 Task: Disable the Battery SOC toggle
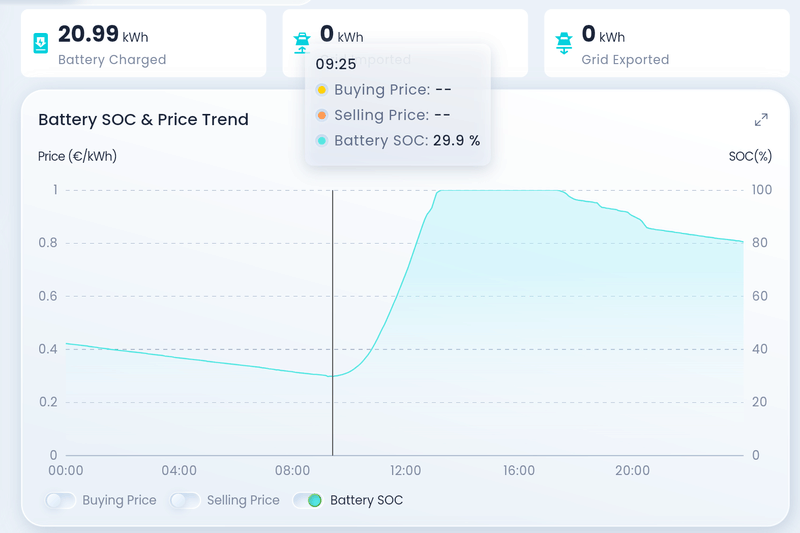click(x=308, y=500)
